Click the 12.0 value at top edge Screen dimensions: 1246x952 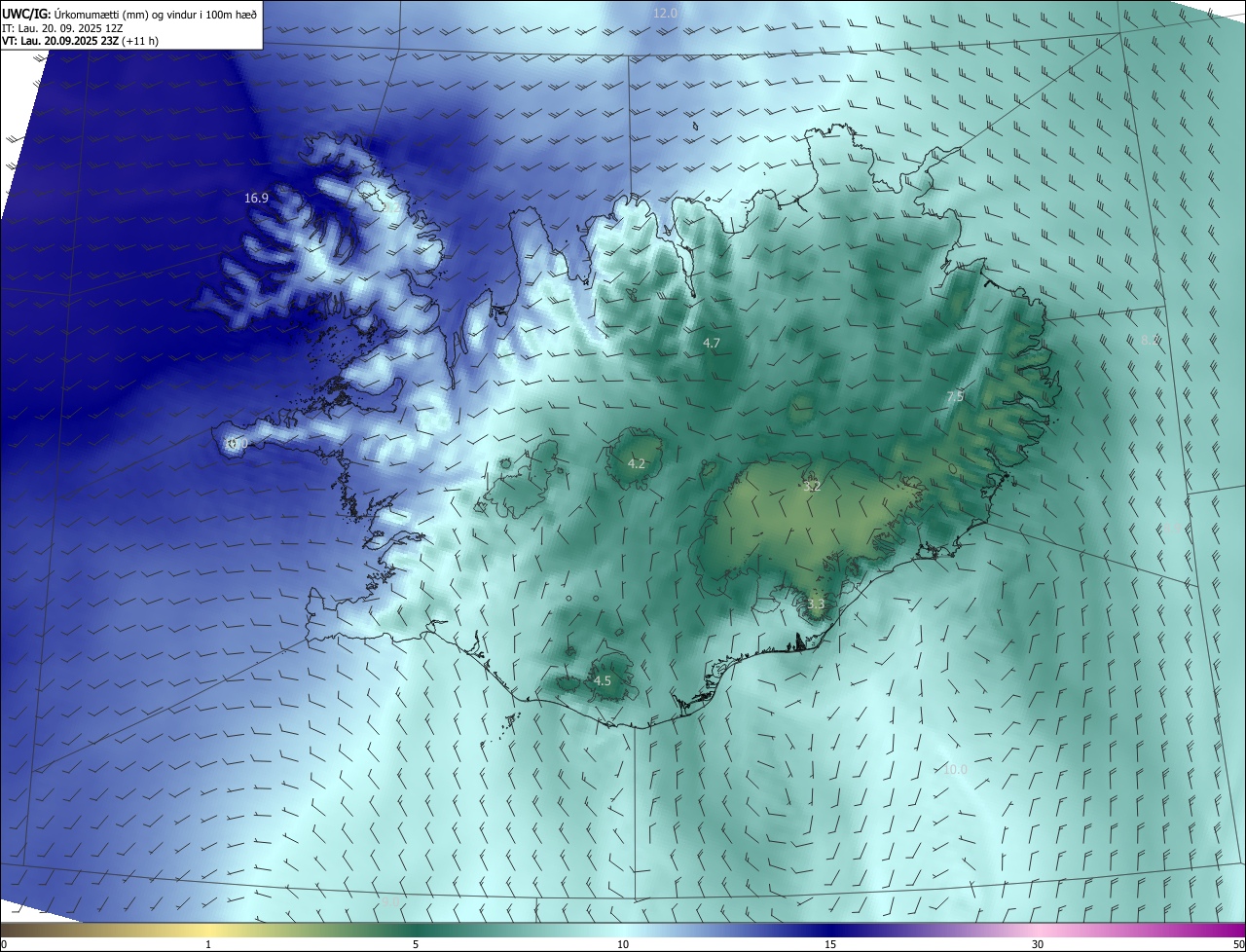[x=665, y=13]
